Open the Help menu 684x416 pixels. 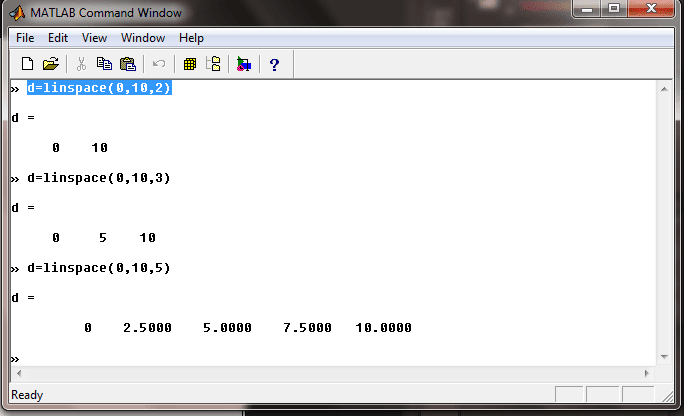pos(191,38)
